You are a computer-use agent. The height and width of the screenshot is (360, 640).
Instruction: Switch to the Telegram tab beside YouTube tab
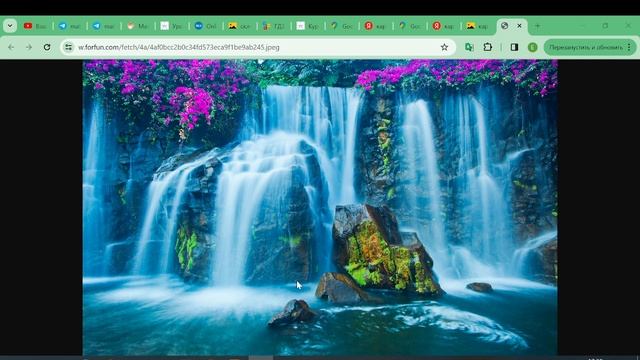[70, 26]
